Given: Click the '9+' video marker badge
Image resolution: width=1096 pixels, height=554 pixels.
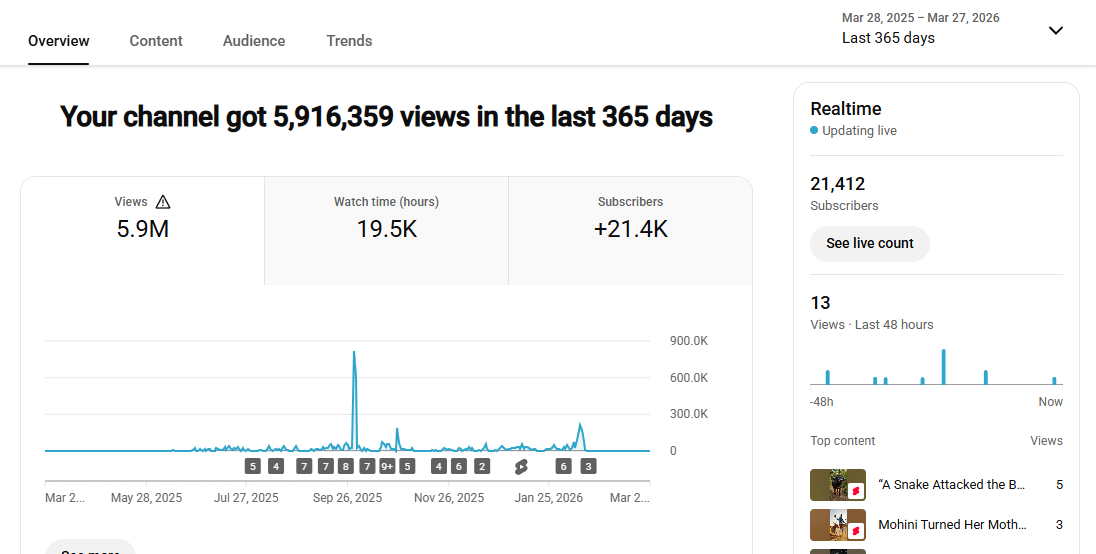Looking at the screenshot, I should [387, 466].
